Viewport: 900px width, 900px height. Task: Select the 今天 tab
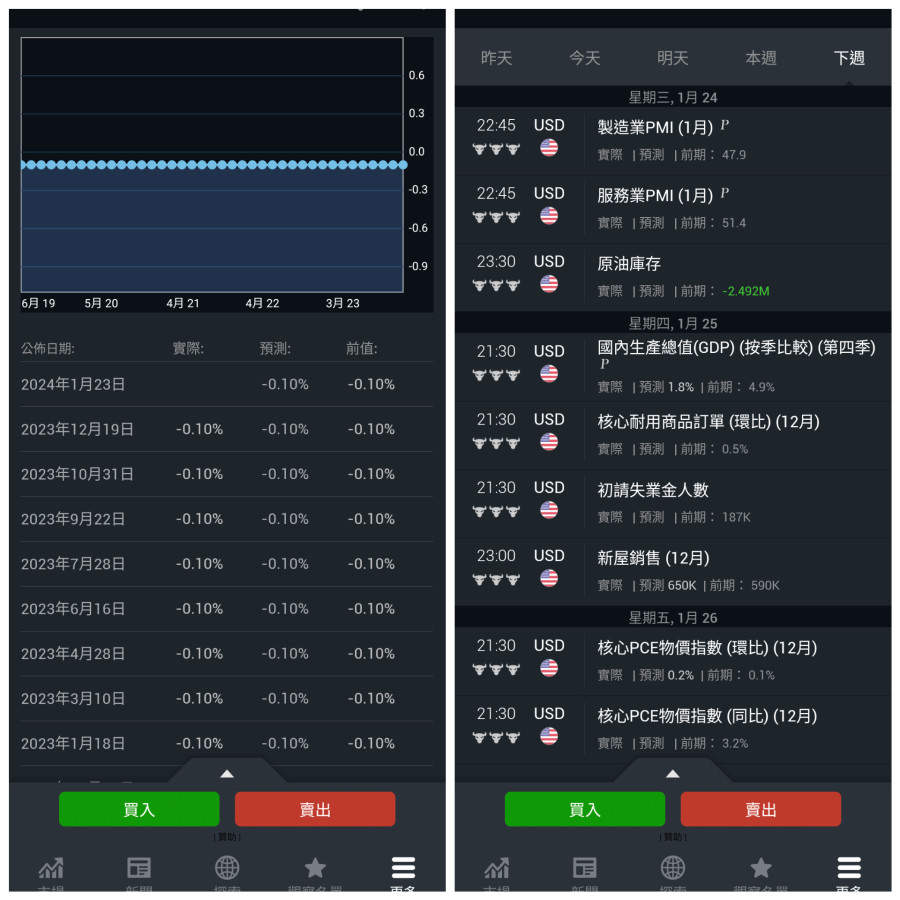pyautogui.click(x=584, y=58)
